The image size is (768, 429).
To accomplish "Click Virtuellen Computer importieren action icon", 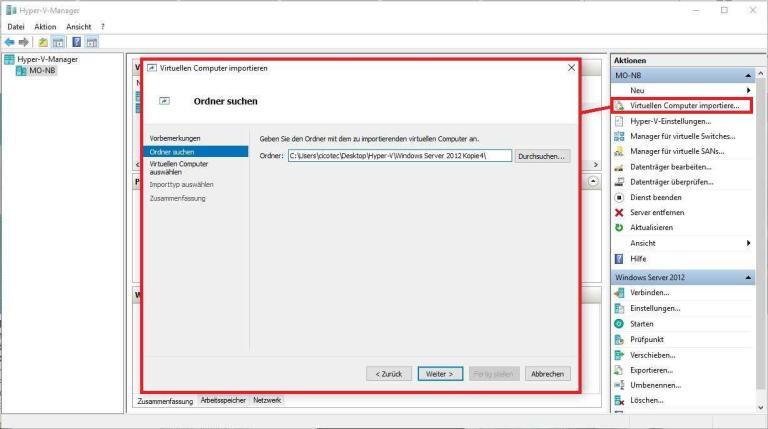I will pyautogui.click(x=620, y=106).
